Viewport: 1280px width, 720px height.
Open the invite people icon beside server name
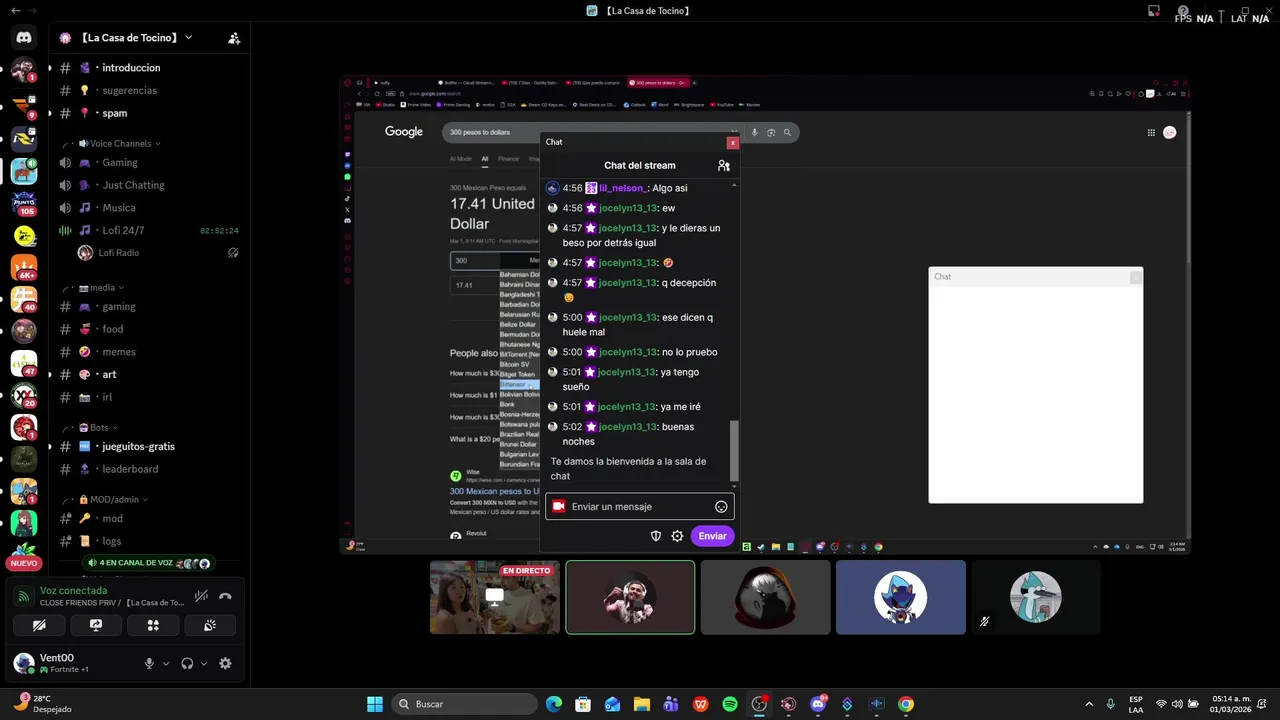(234, 38)
